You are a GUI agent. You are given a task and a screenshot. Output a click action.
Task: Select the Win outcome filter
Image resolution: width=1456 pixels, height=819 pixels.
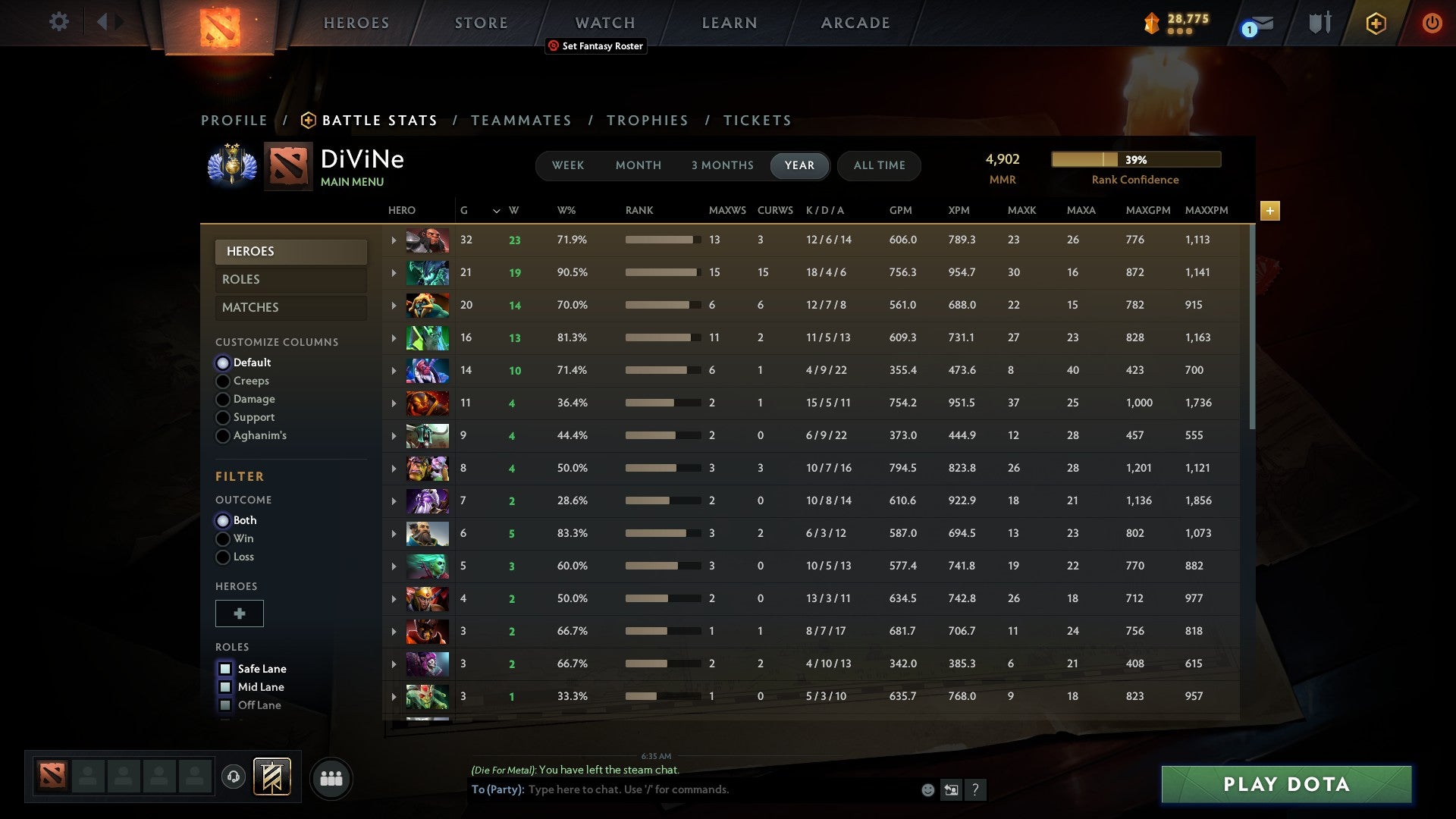point(223,538)
